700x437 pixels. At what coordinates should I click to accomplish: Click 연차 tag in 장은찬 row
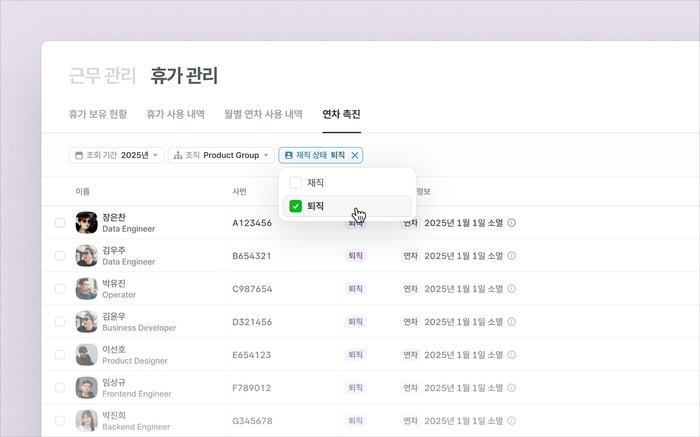click(x=410, y=223)
